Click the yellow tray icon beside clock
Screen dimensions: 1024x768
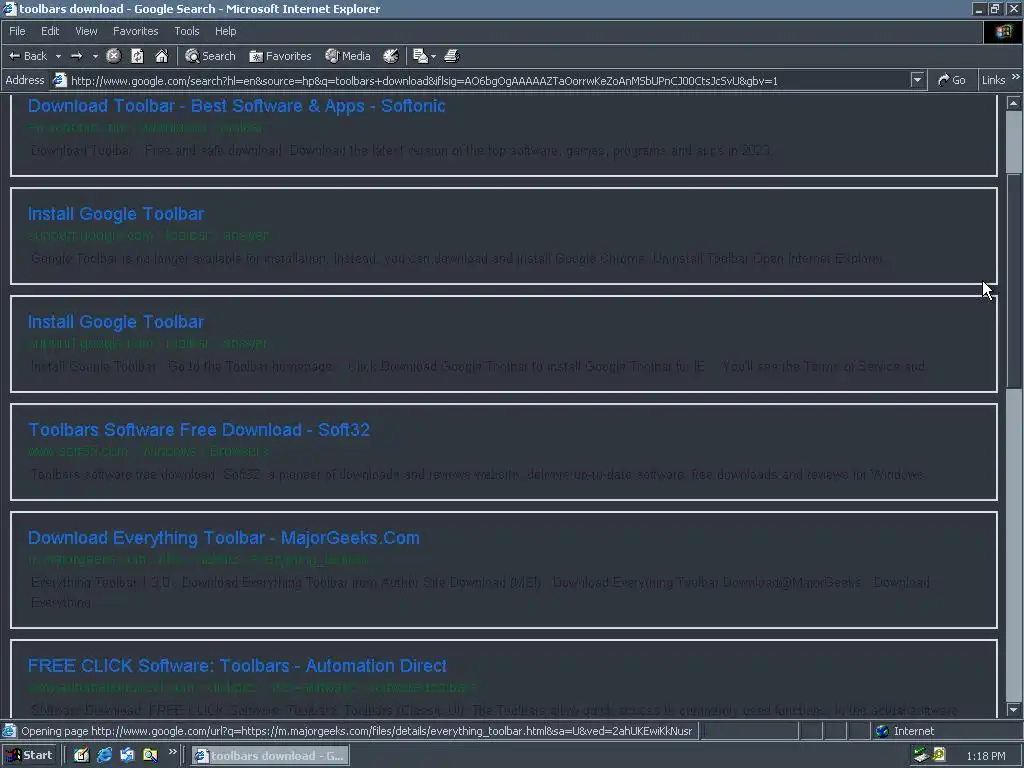[x=938, y=756]
